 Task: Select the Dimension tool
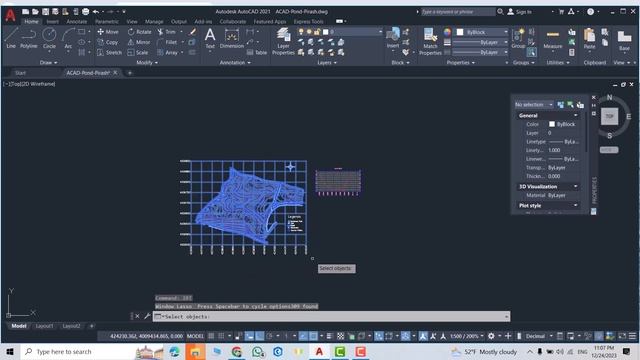(231, 38)
